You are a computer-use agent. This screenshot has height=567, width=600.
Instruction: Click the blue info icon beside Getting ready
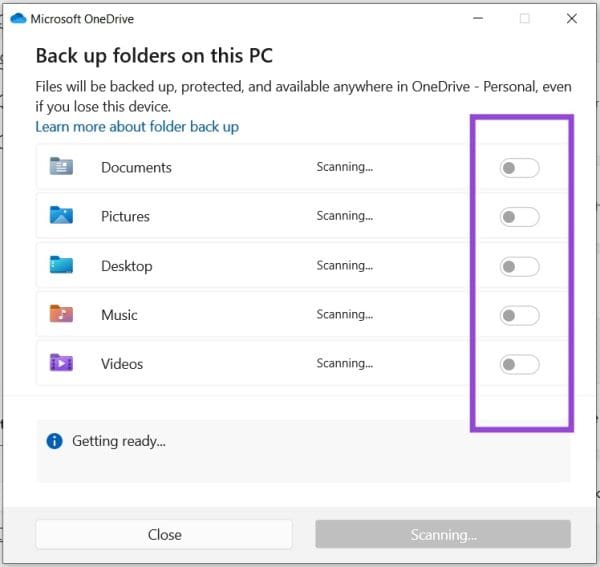pos(54,441)
